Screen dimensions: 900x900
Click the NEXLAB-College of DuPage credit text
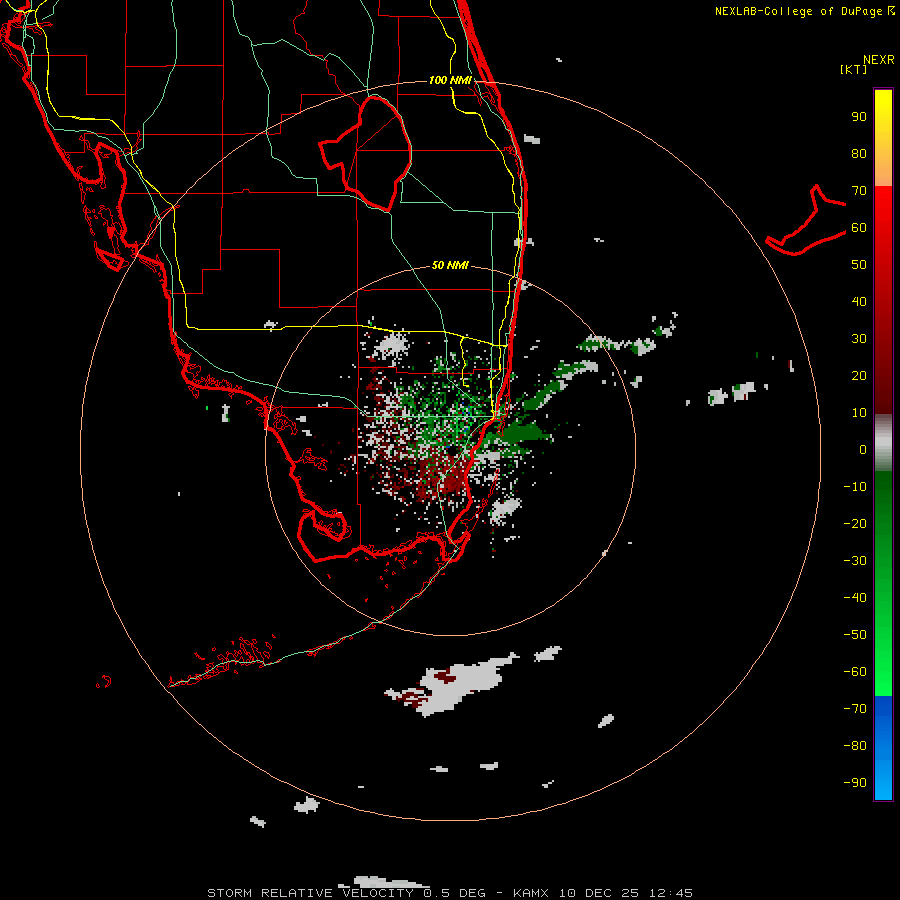coord(804,11)
